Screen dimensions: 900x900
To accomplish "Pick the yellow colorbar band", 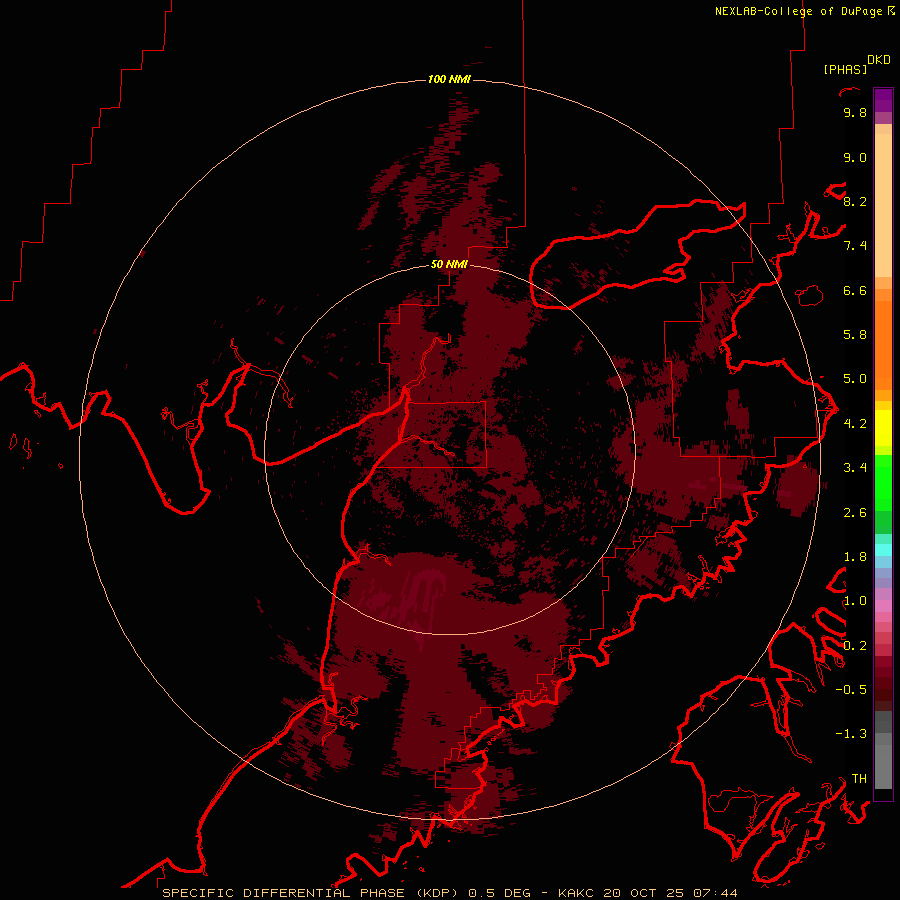I will coord(883,428).
